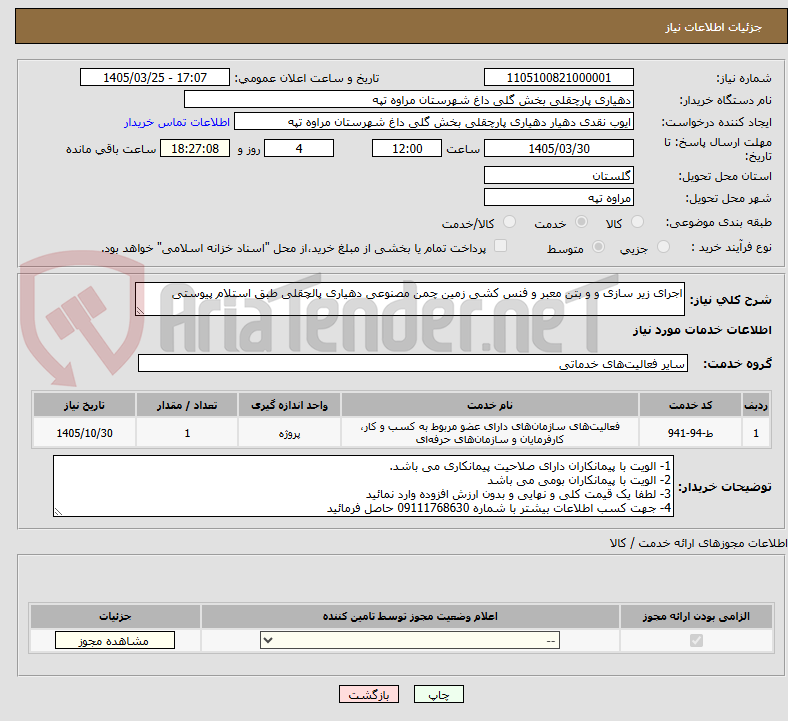Toggle the Islamic treasury payment checkbox
This screenshot has height=721, width=788.
(500, 246)
